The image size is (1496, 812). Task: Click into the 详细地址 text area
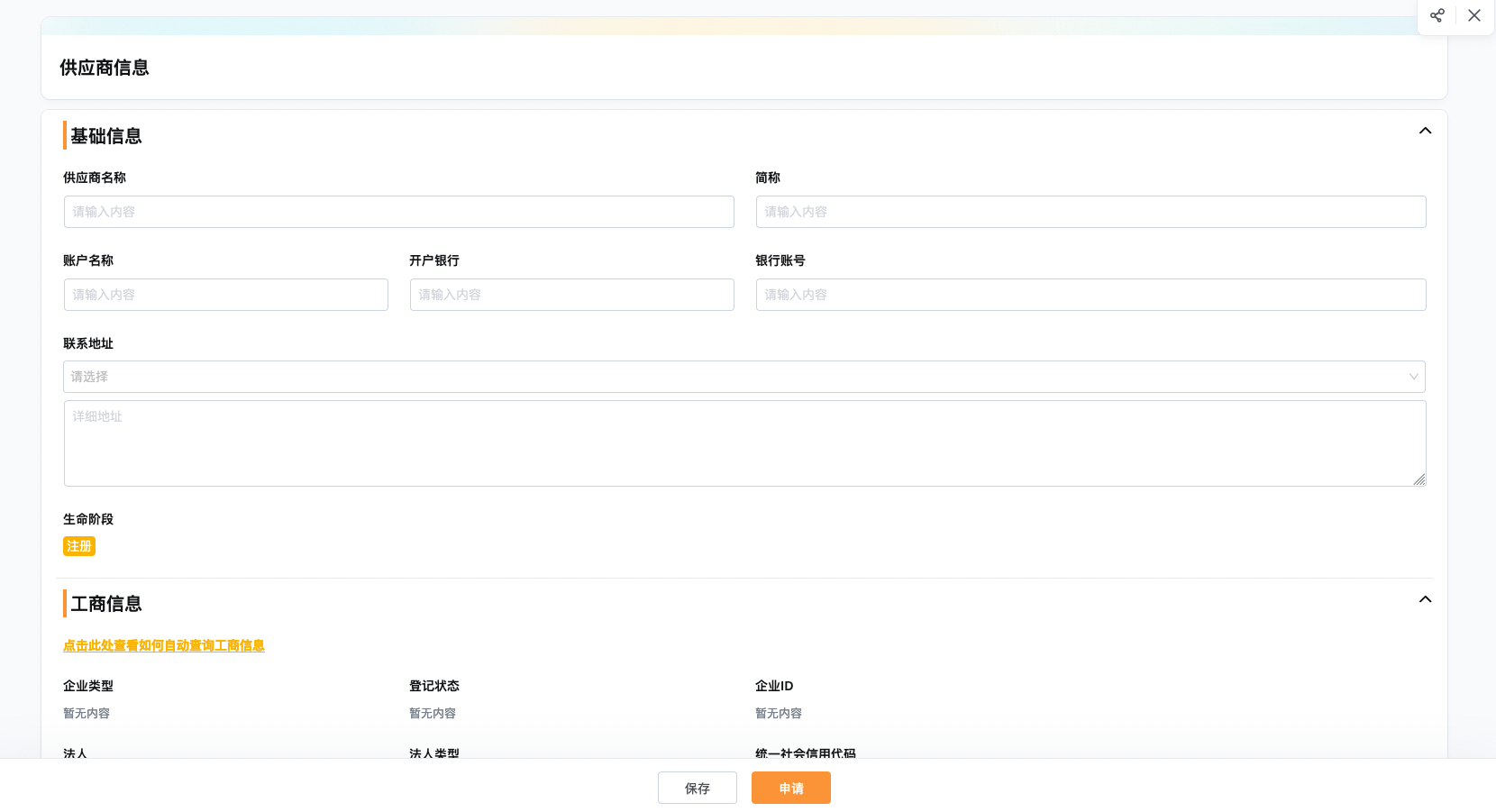(x=745, y=443)
